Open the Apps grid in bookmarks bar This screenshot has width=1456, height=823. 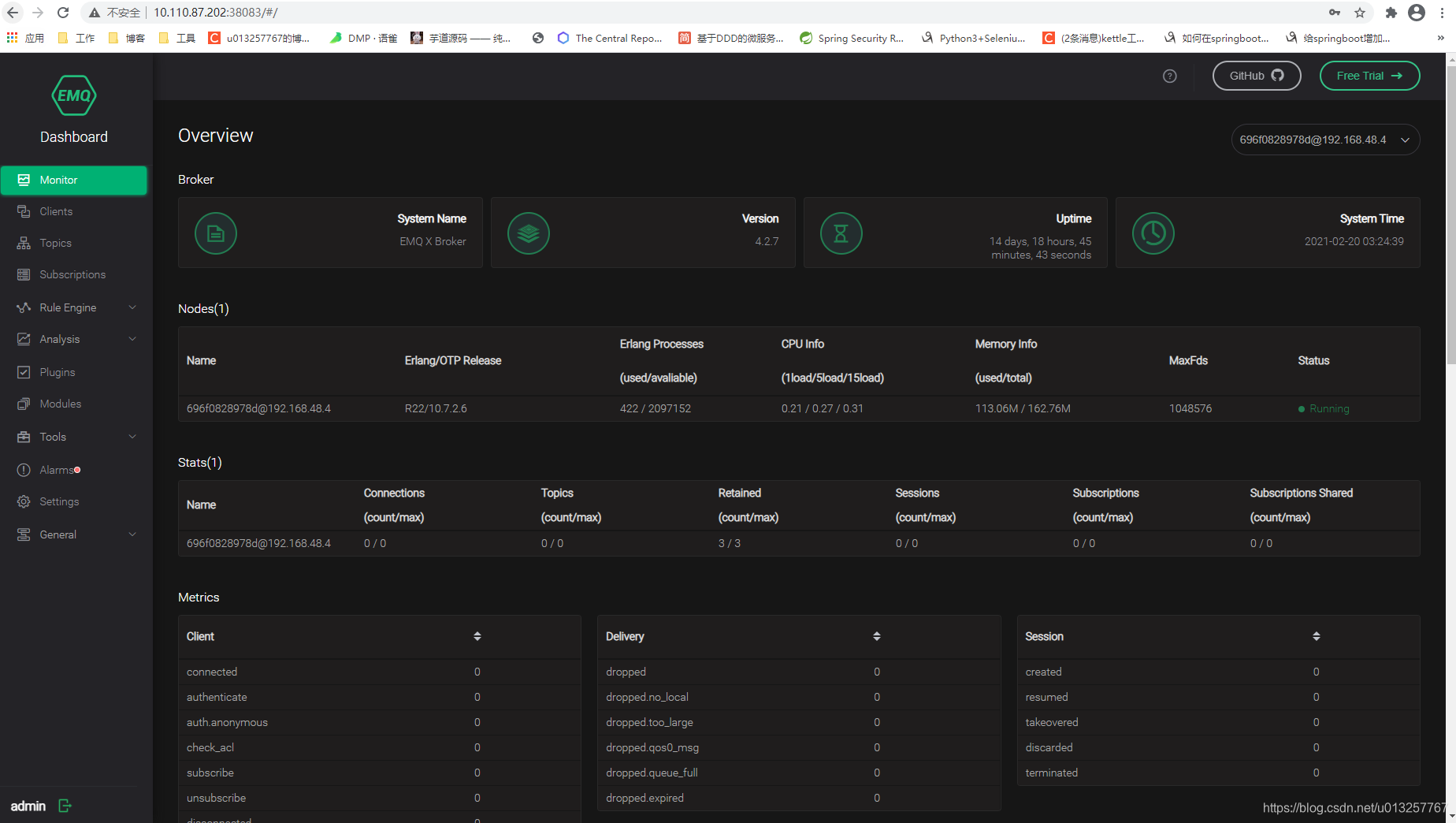pos(13,37)
